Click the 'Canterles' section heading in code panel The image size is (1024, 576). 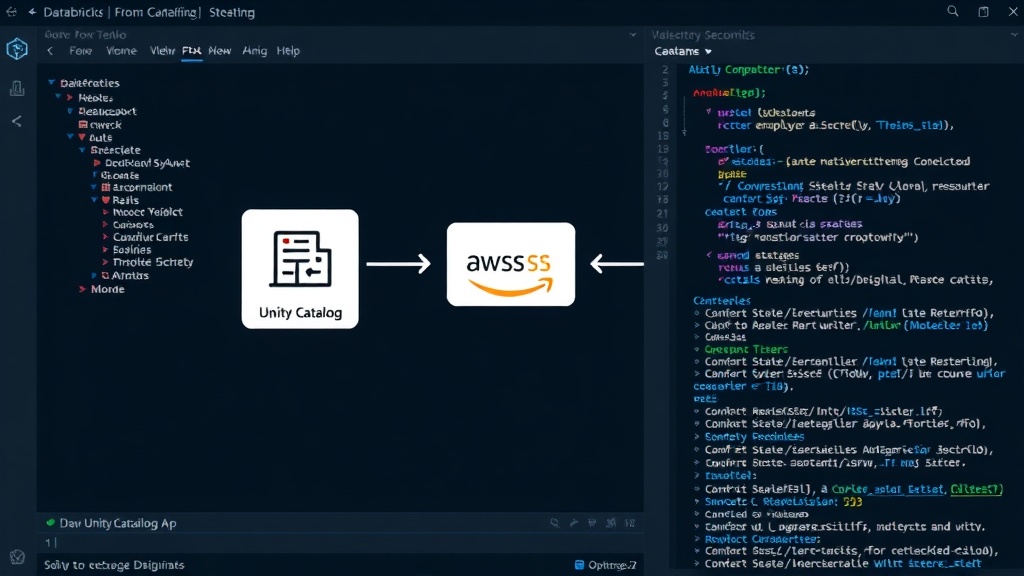[x=722, y=300]
